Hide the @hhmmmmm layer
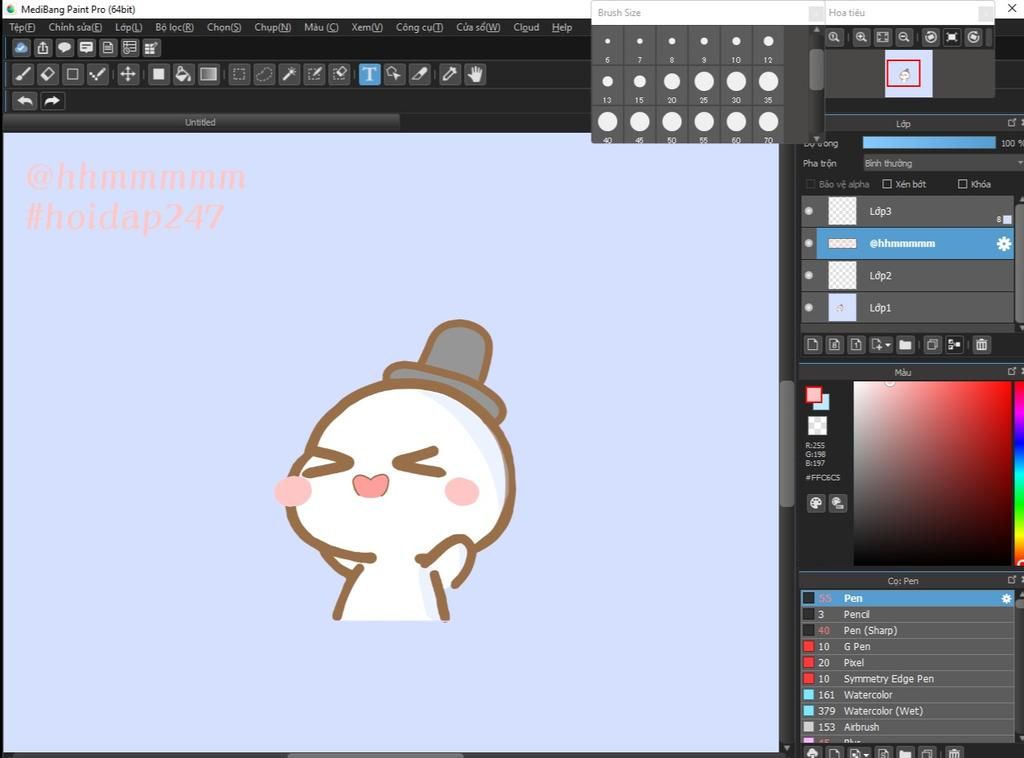 click(x=809, y=244)
